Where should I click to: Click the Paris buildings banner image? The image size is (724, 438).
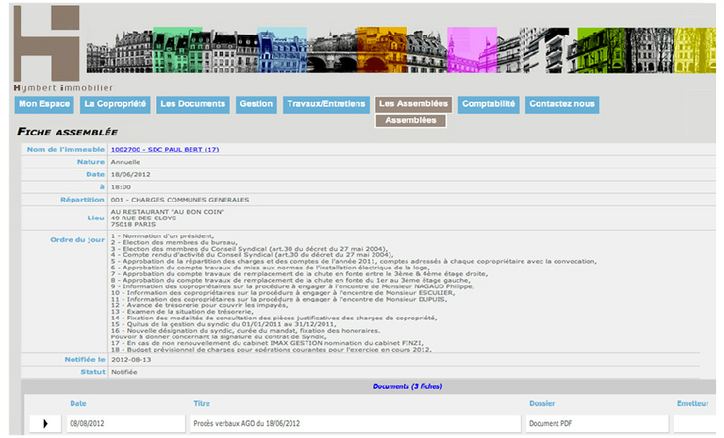pyautogui.click(x=401, y=50)
